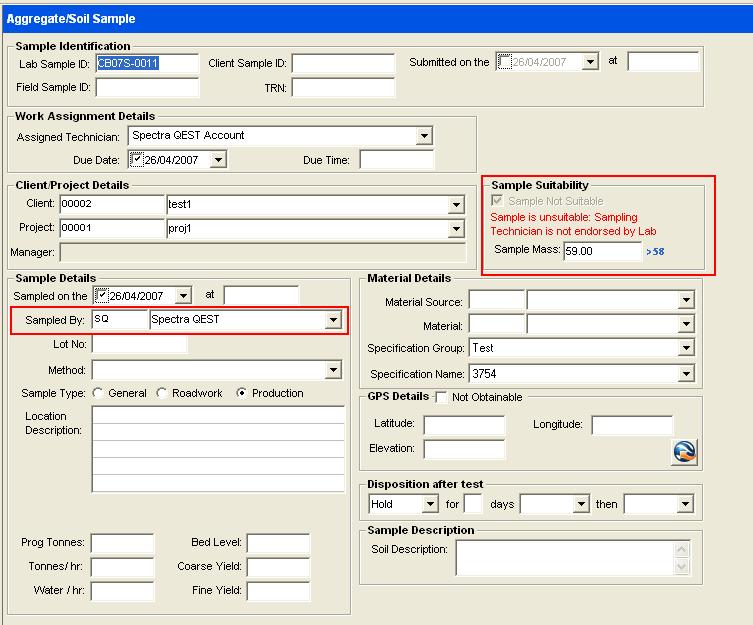Expand the Client name dropdown
Viewport: 753px width, 625px height.
click(456, 205)
